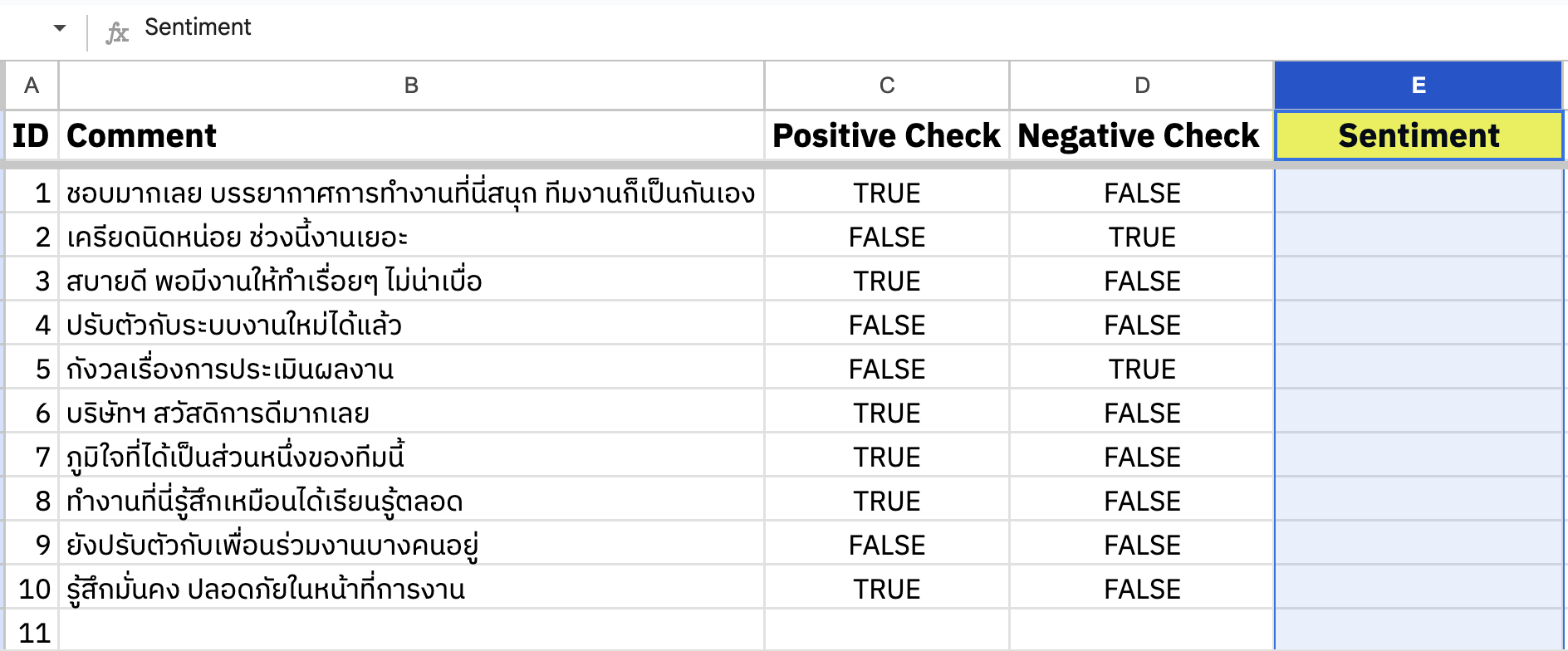Select the TRUE cell in row 1 Positive Check
The width and height of the screenshot is (1568, 651).
point(885,193)
